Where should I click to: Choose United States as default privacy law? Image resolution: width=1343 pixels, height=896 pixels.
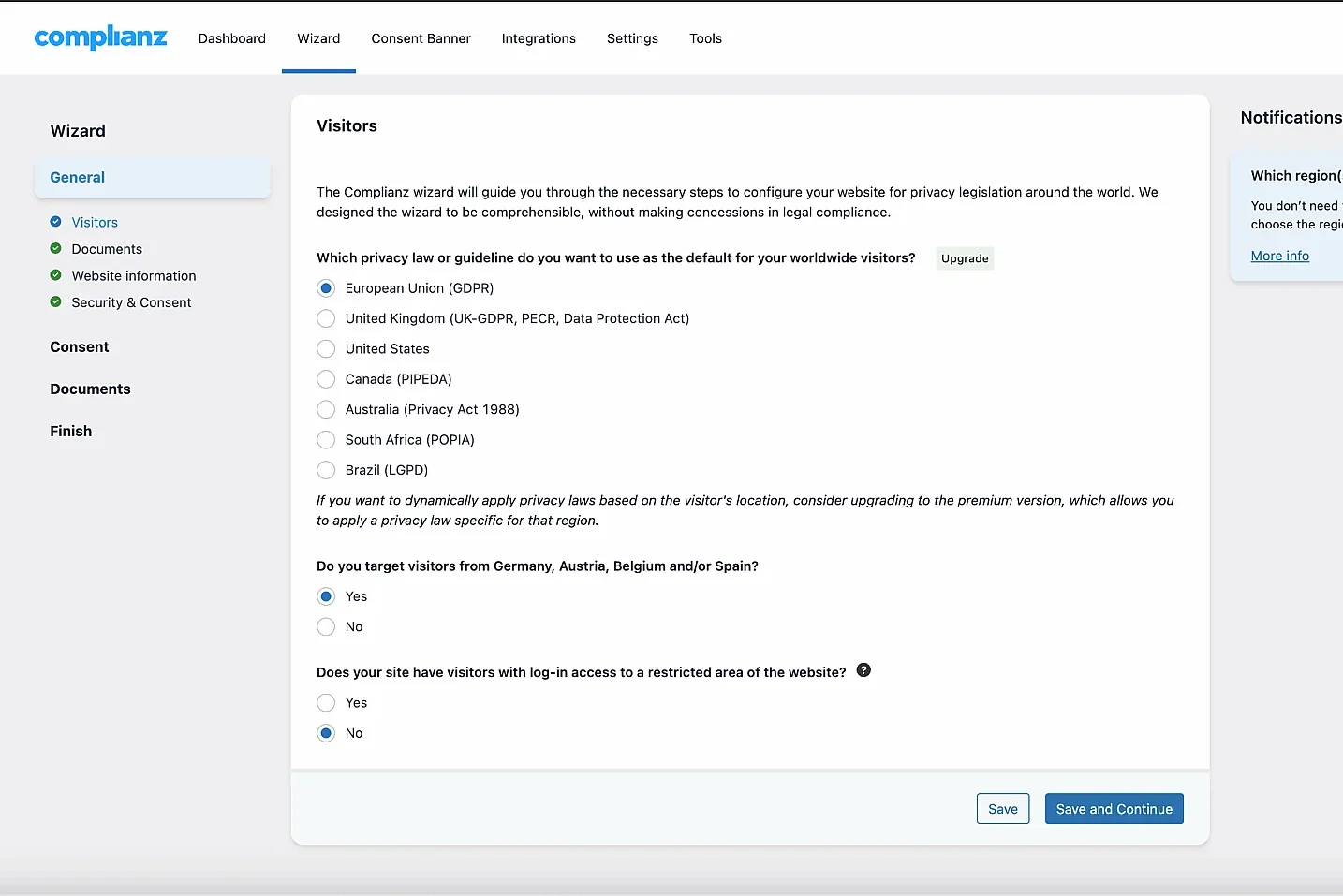(326, 348)
